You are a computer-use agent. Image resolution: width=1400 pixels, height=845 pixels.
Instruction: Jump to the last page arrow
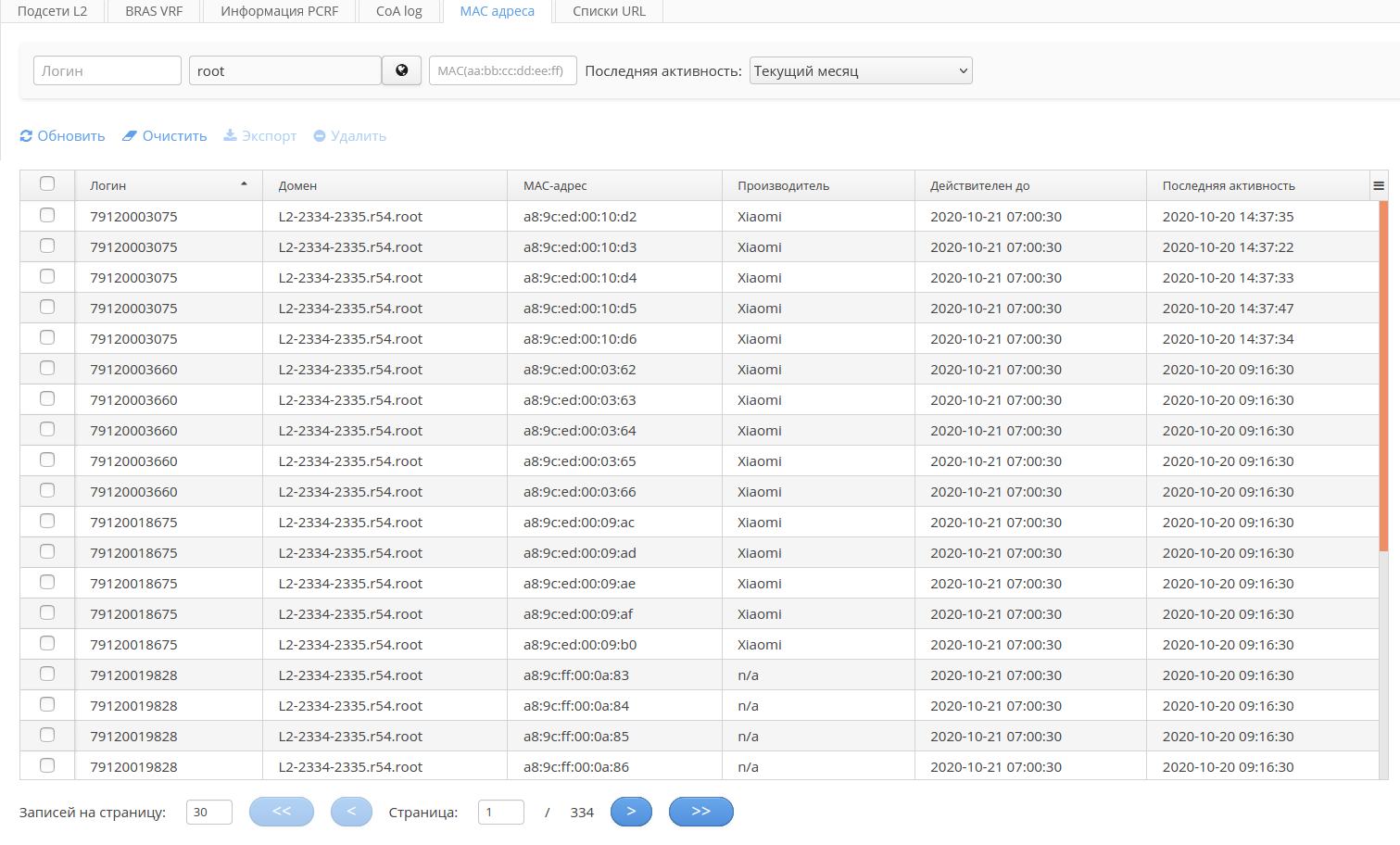coord(700,812)
